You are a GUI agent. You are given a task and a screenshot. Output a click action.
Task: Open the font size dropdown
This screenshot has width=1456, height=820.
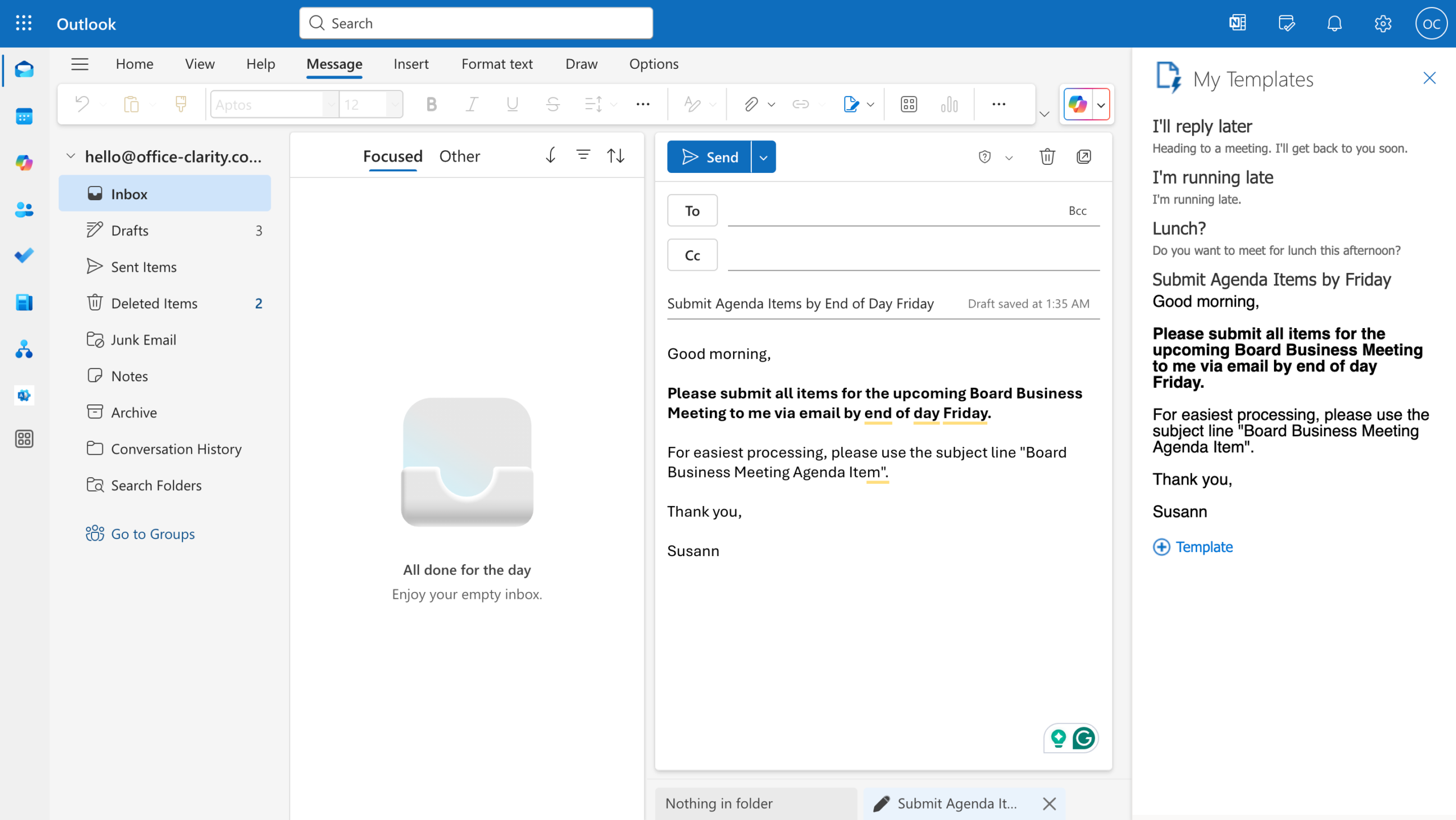tap(394, 105)
